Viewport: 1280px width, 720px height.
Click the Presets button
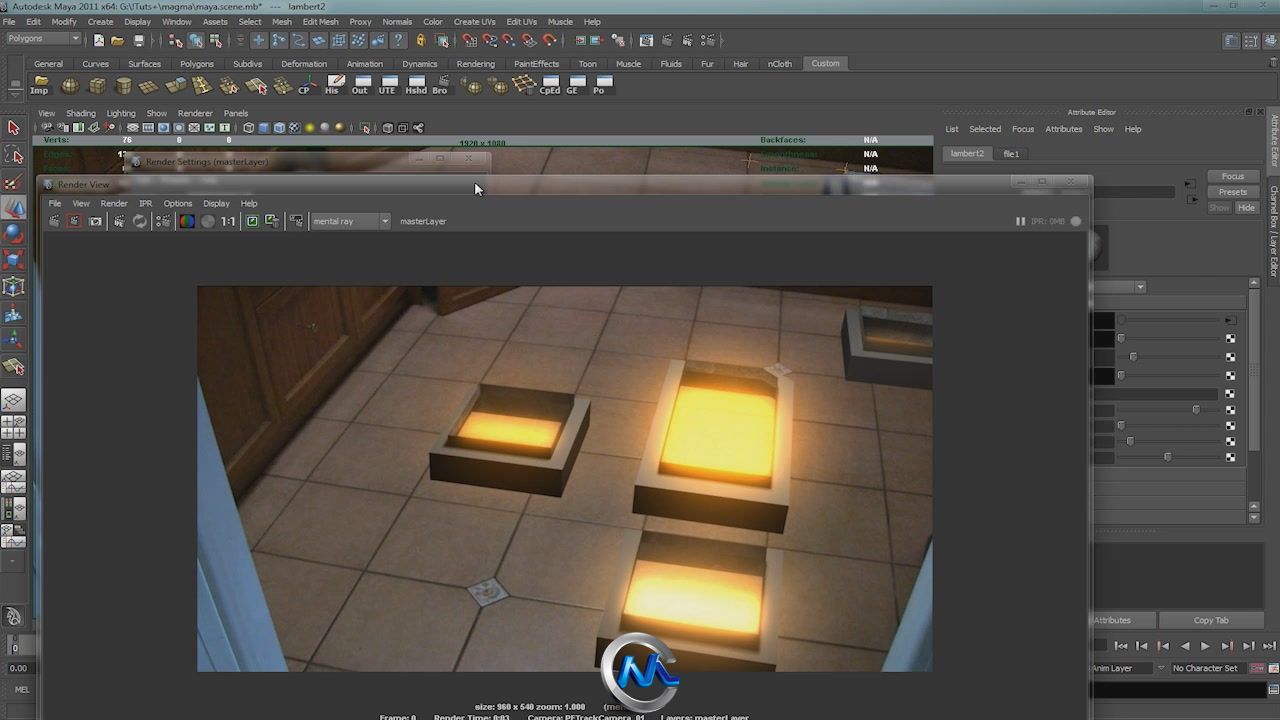[x=1233, y=192]
